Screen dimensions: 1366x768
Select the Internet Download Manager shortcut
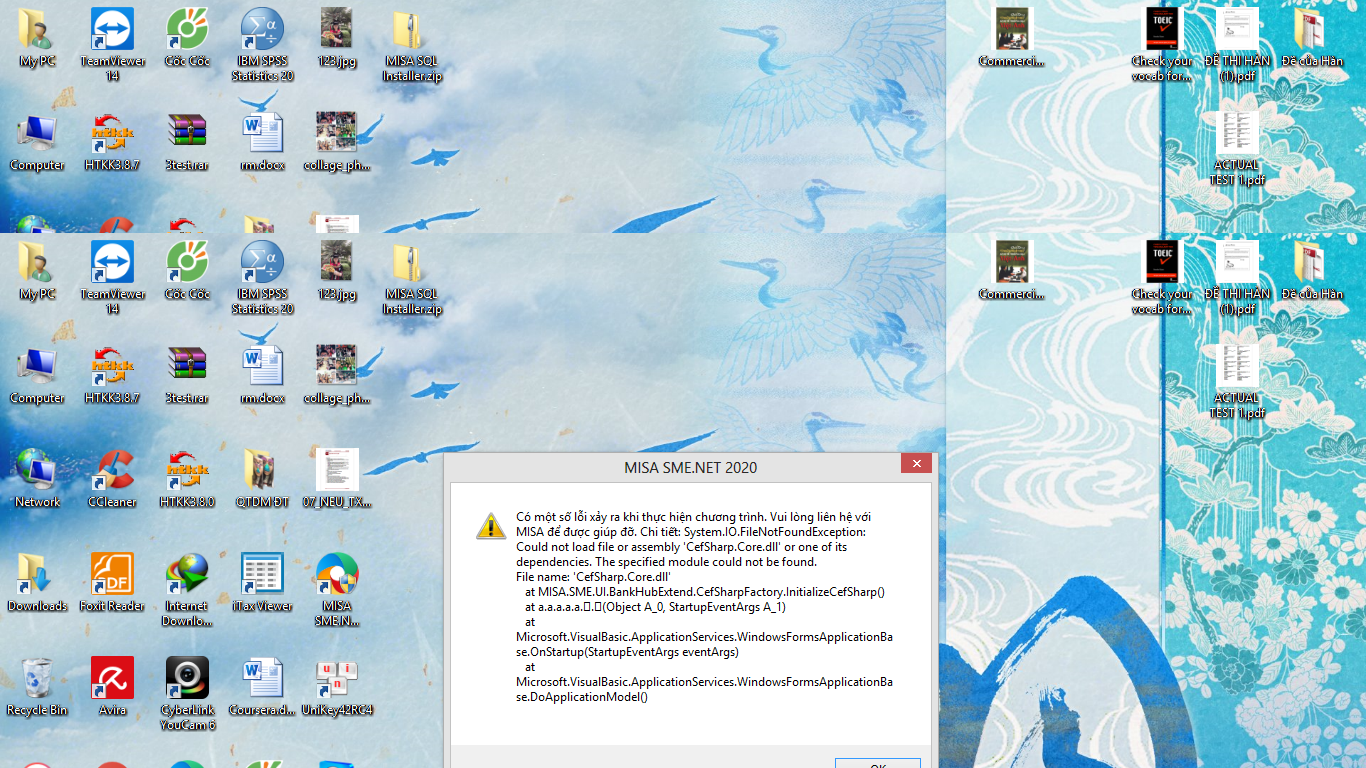coord(187,589)
